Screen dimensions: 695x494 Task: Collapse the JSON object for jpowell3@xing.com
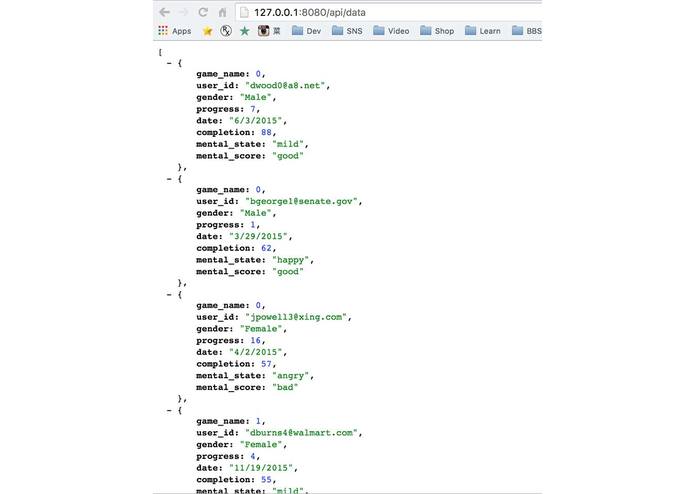coord(169,295)
